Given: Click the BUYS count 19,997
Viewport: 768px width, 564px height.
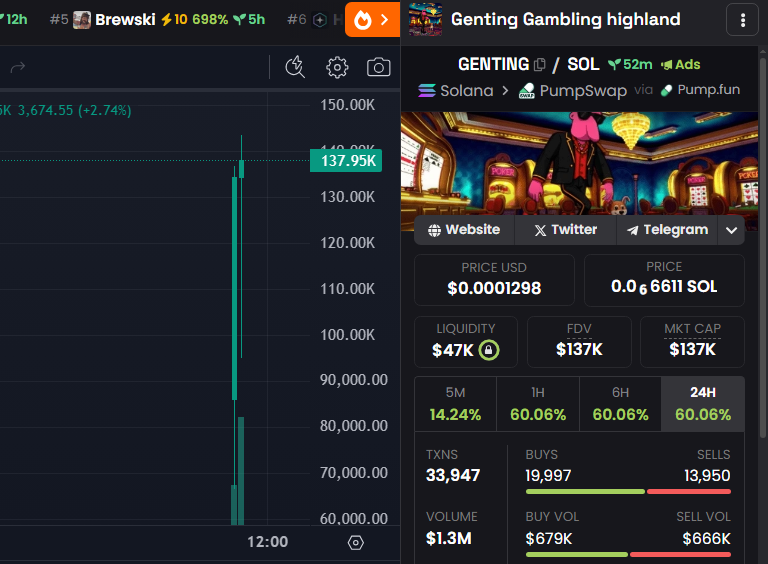Looking at the screenshot, I should click(548, 475).
